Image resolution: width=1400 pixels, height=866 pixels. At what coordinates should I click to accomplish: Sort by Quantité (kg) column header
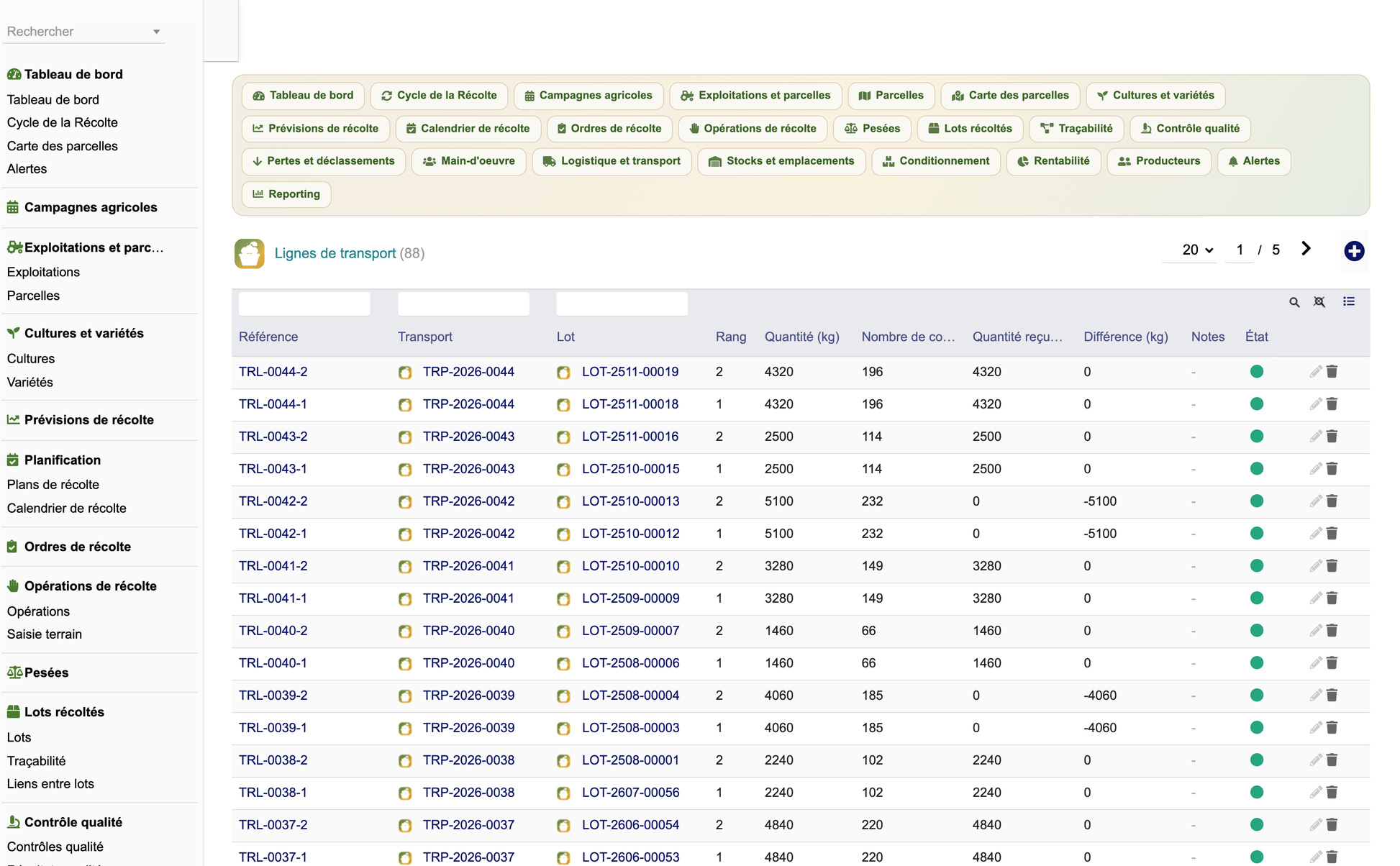pos(802,337)
